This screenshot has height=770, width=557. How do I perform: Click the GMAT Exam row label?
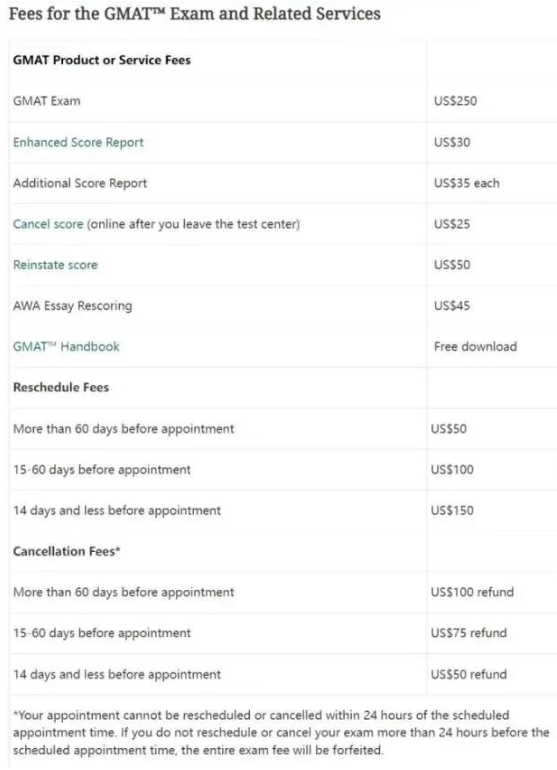pyautogui.click(x=47, y=101)
